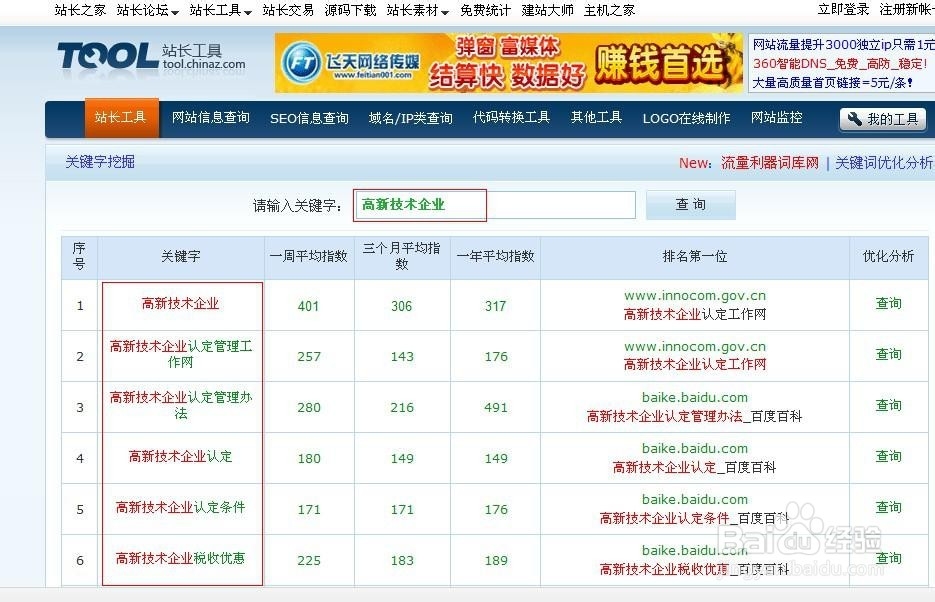Click the 查询 search button
The width and height of the screenshot is (935, 602).
point(690,205)
